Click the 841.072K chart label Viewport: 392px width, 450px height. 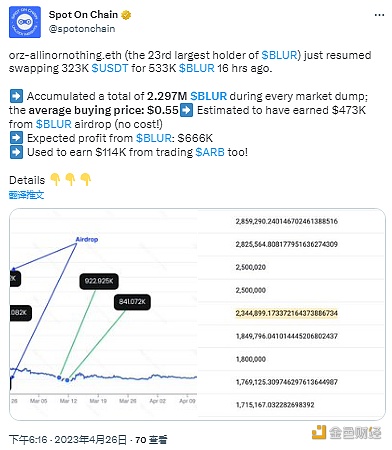point(132,302)
